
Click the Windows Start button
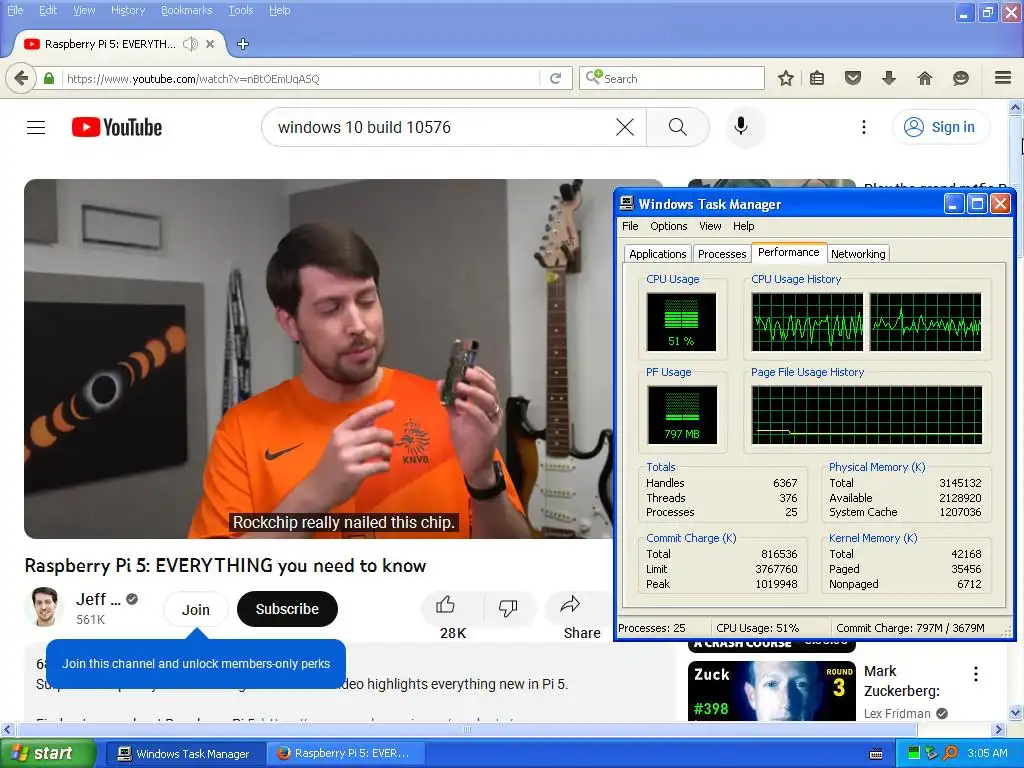48,753
